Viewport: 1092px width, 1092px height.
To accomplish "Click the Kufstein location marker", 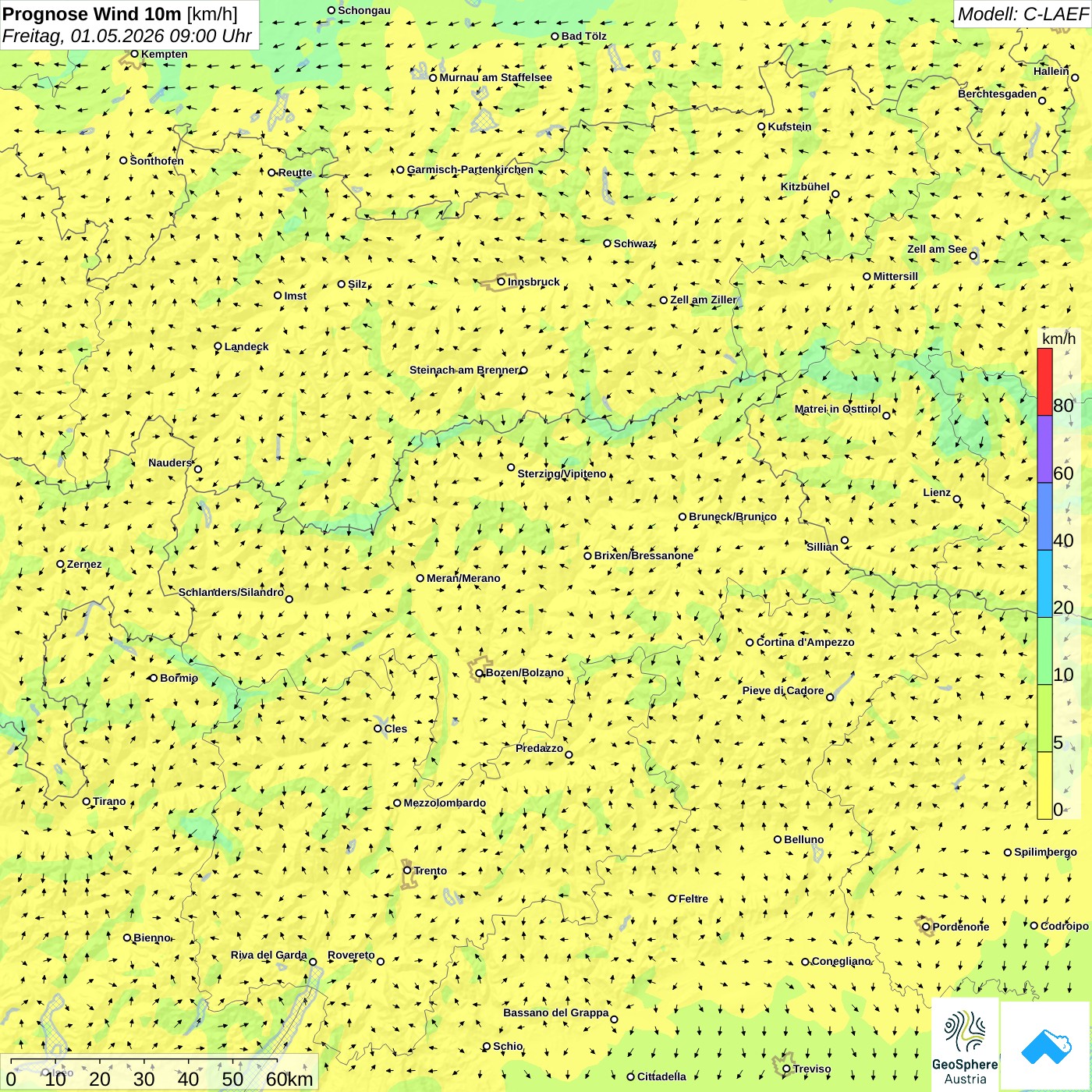I will (x=761, y=126).
